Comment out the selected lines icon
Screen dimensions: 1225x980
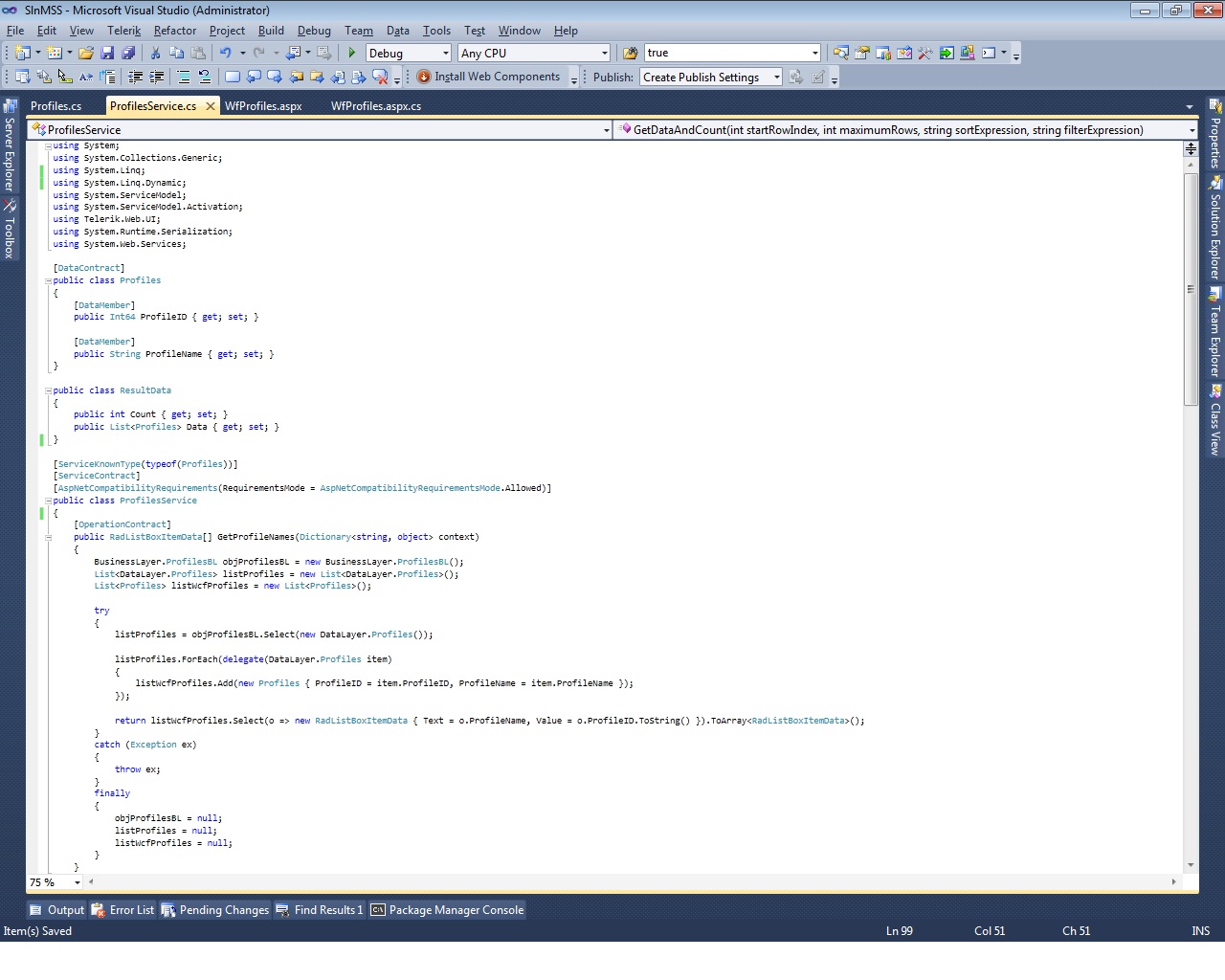(184, 78)
